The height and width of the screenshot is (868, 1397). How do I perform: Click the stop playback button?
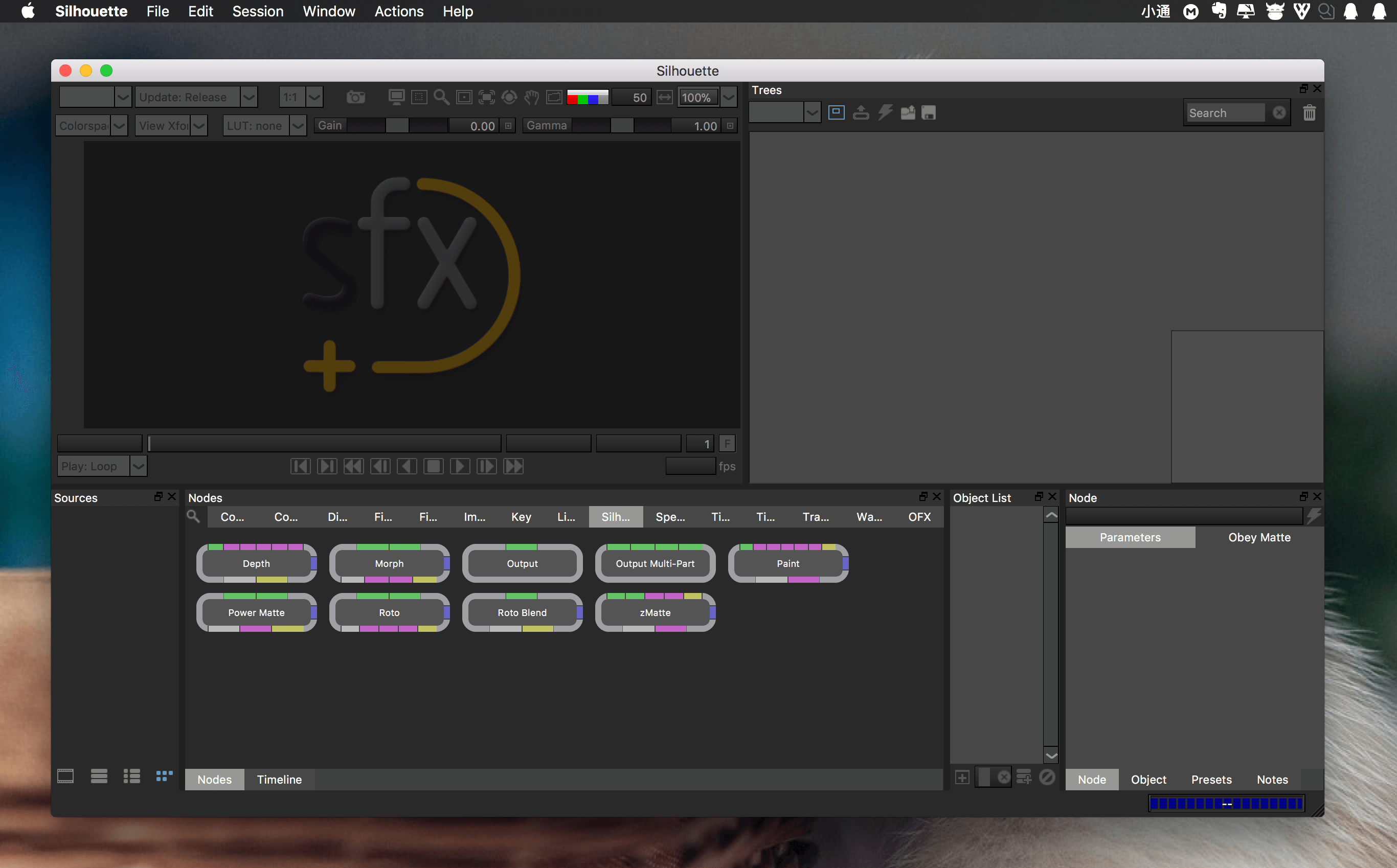click(434, 466)
